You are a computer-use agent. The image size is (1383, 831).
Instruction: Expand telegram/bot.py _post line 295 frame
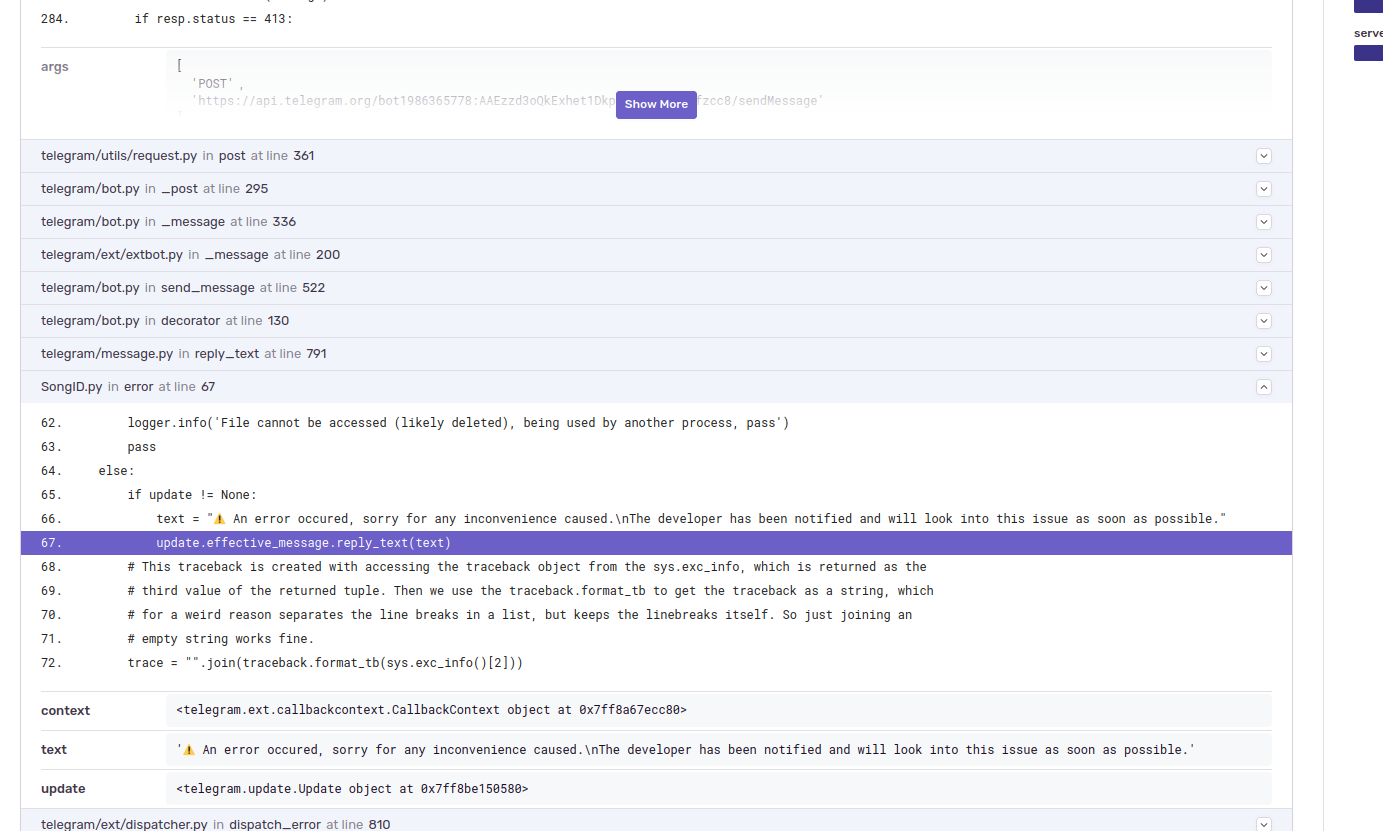point(1264,189)
